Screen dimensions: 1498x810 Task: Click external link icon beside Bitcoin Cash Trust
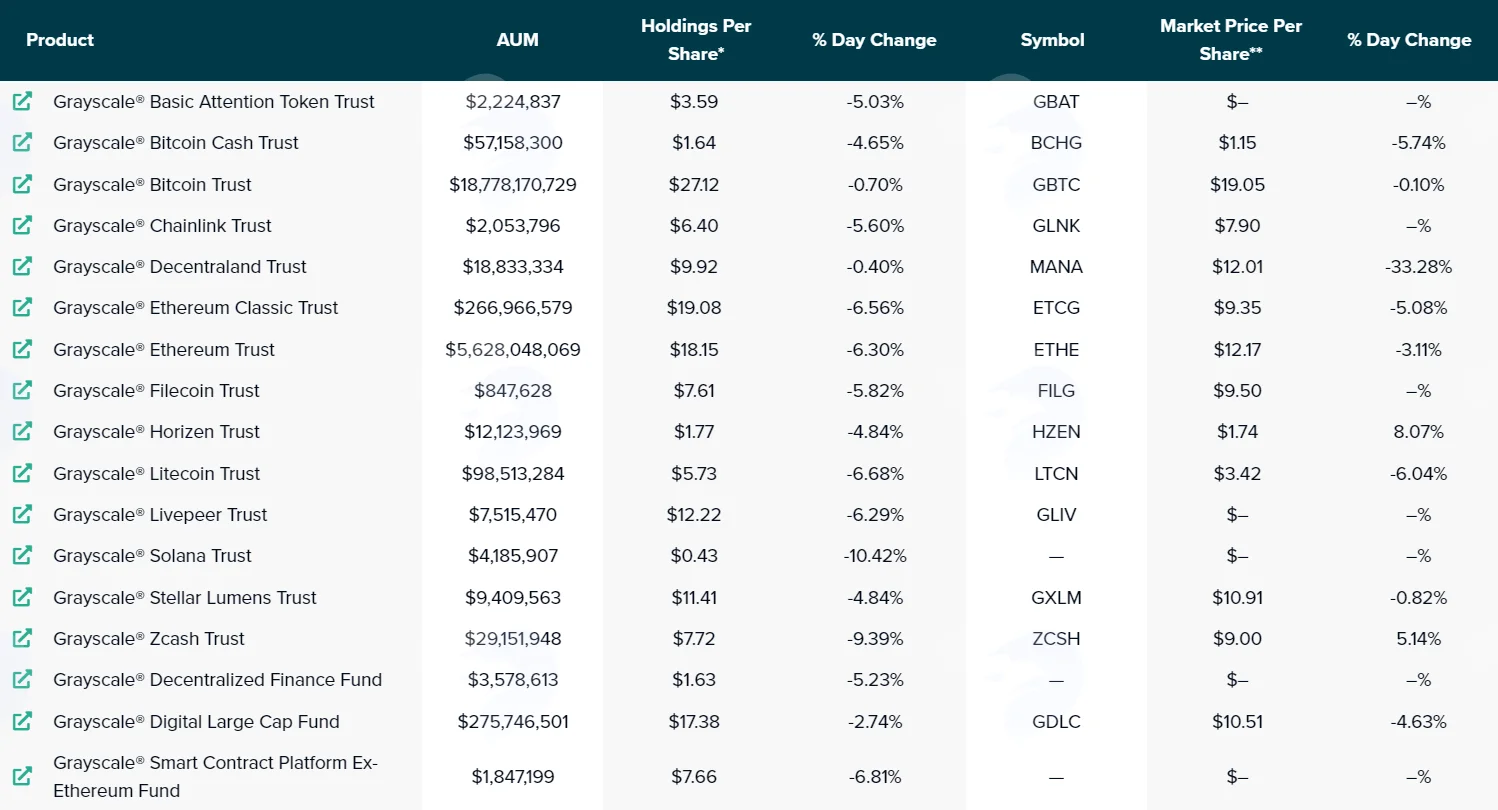pyautogui.click(x=22, y=142)
